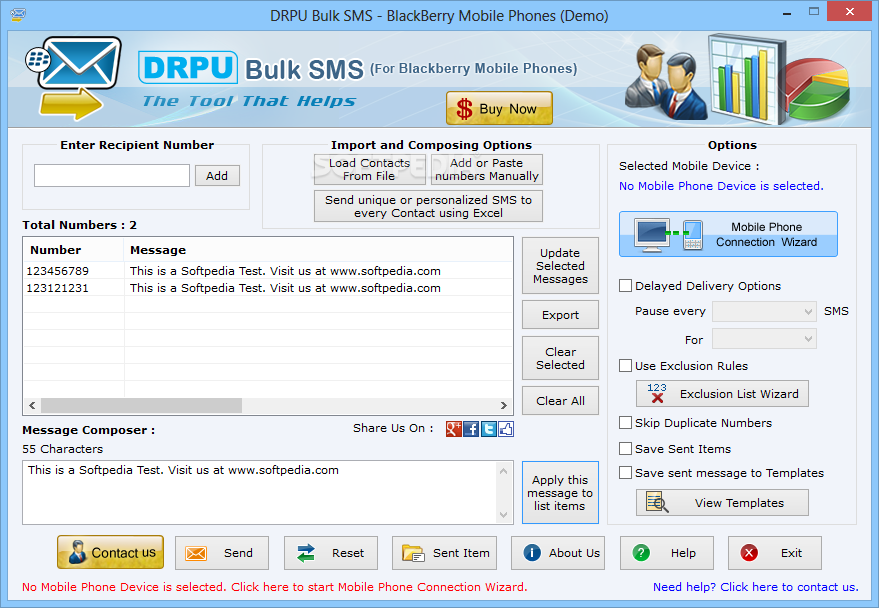Click the Number column header

(x=73, y=250)
